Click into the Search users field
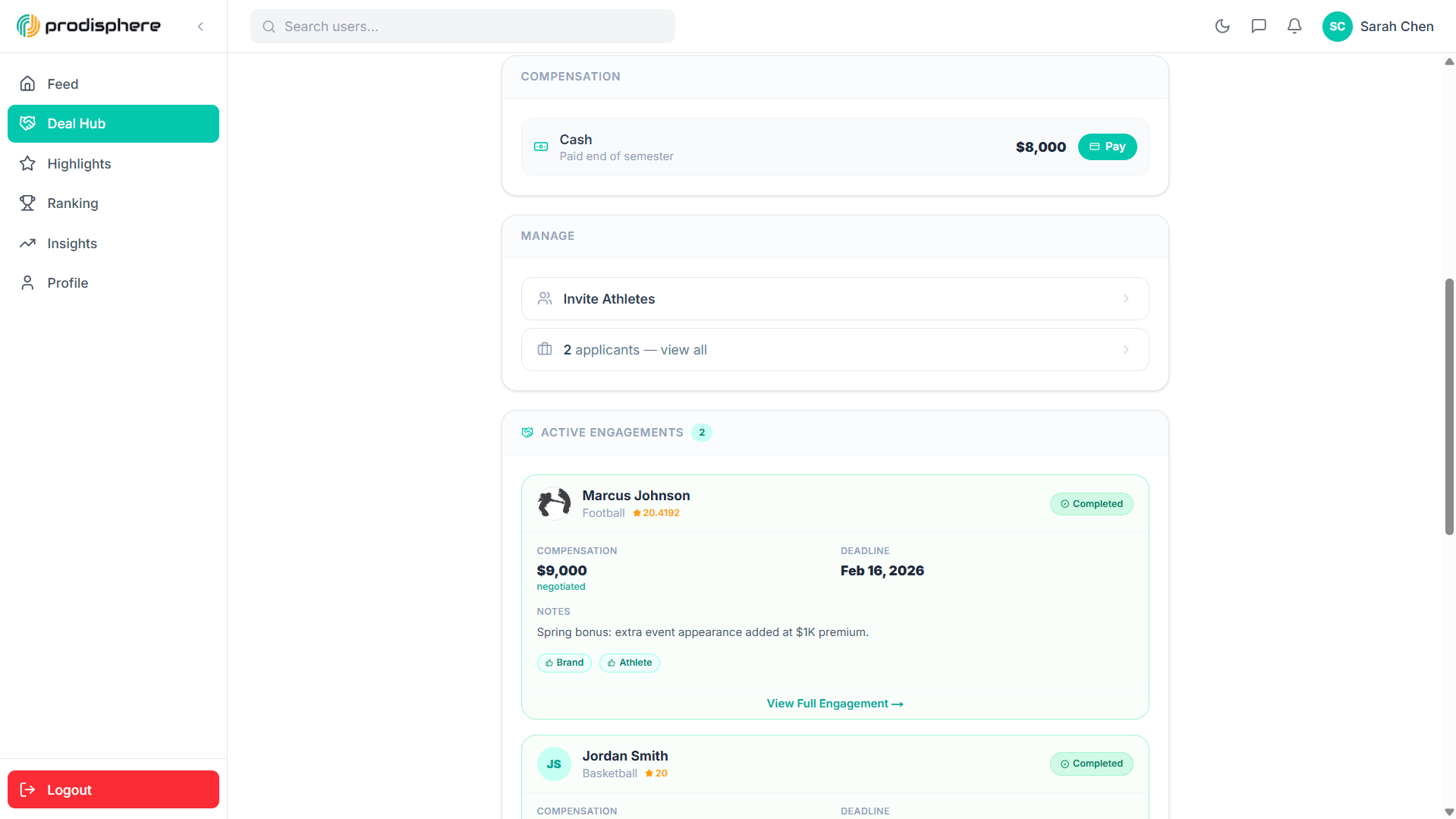Screen dimensions: 1456x819 pos(463,27)
